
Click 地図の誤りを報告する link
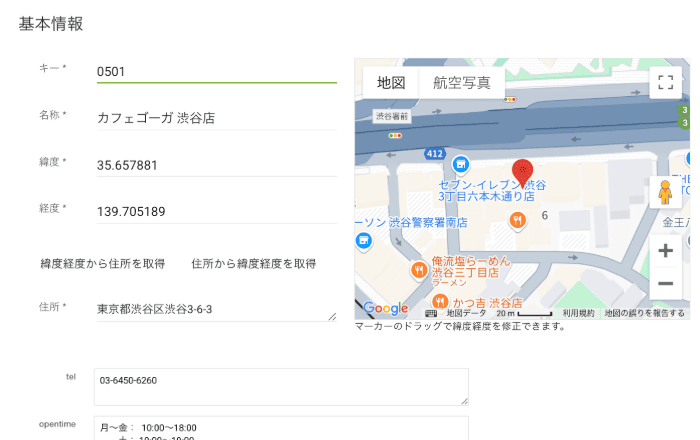(644, 313)
